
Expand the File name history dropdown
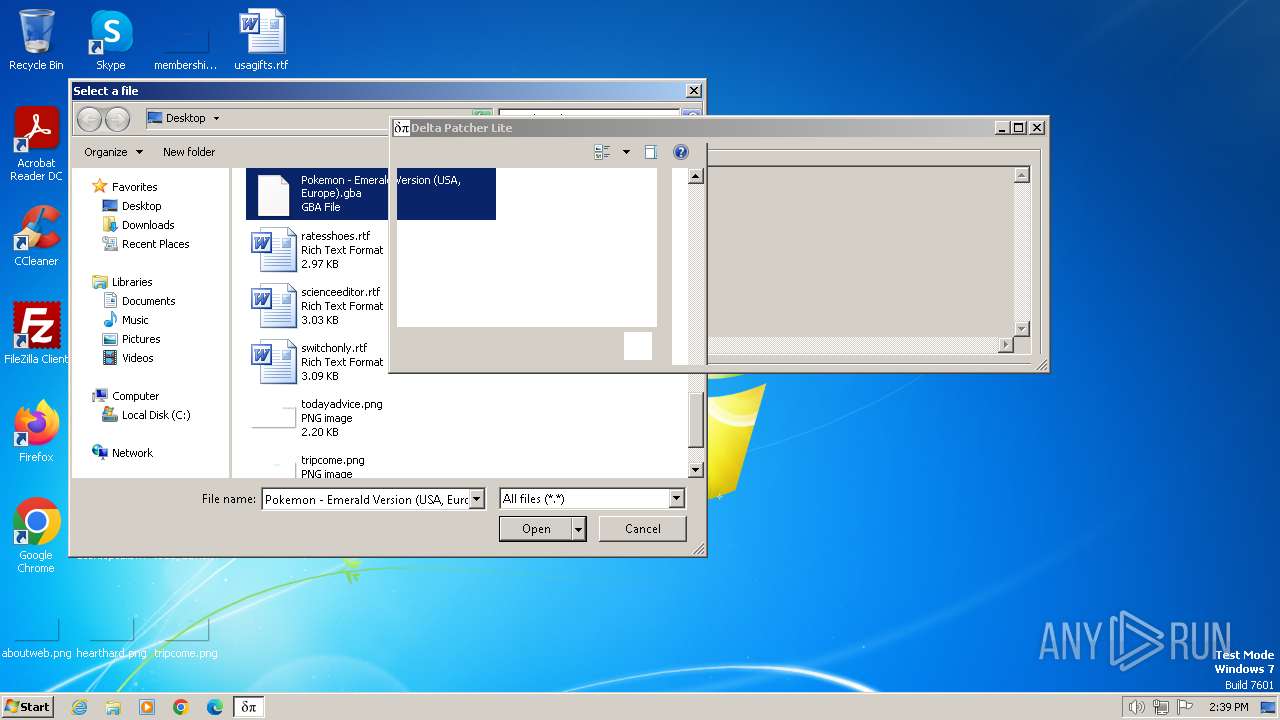(477, 499)
